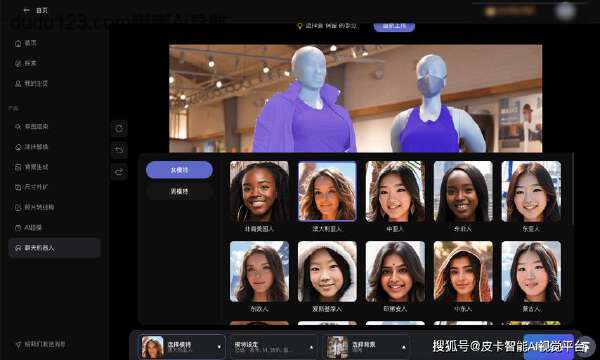Open the 选择背景 background dropdown
Viewport: 600px width, 360px height.
tap(366, 347)
